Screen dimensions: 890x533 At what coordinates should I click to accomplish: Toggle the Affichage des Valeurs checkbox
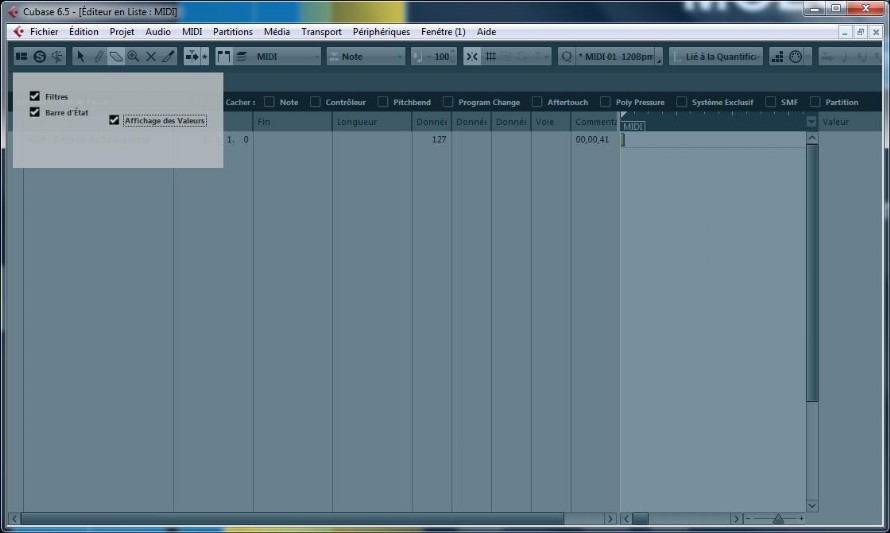pos(114,120)
